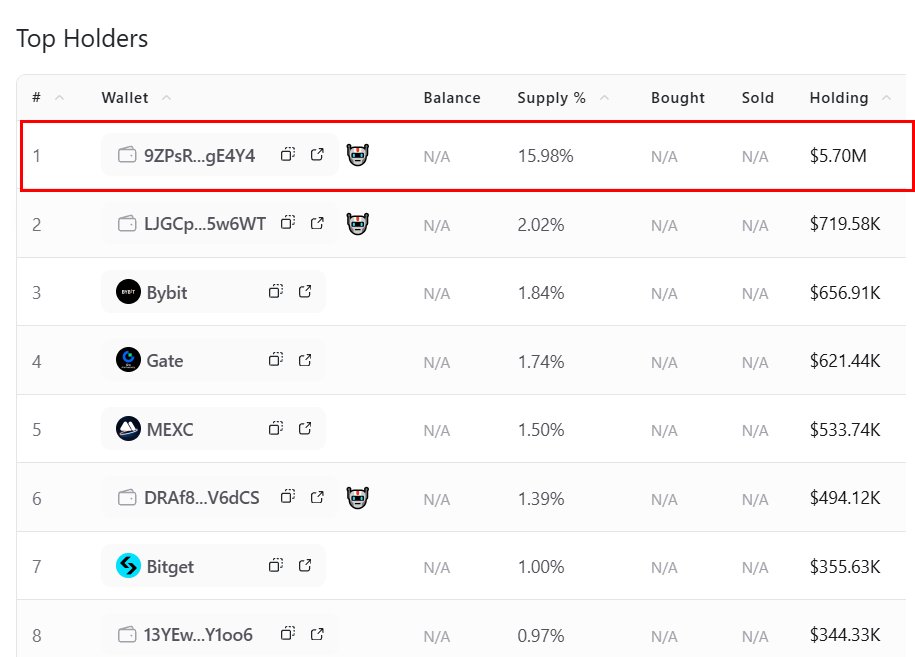Open external link for Bybit wallet
The width and height of the screenshot is (915, 657).
click(x=305, y=292)
